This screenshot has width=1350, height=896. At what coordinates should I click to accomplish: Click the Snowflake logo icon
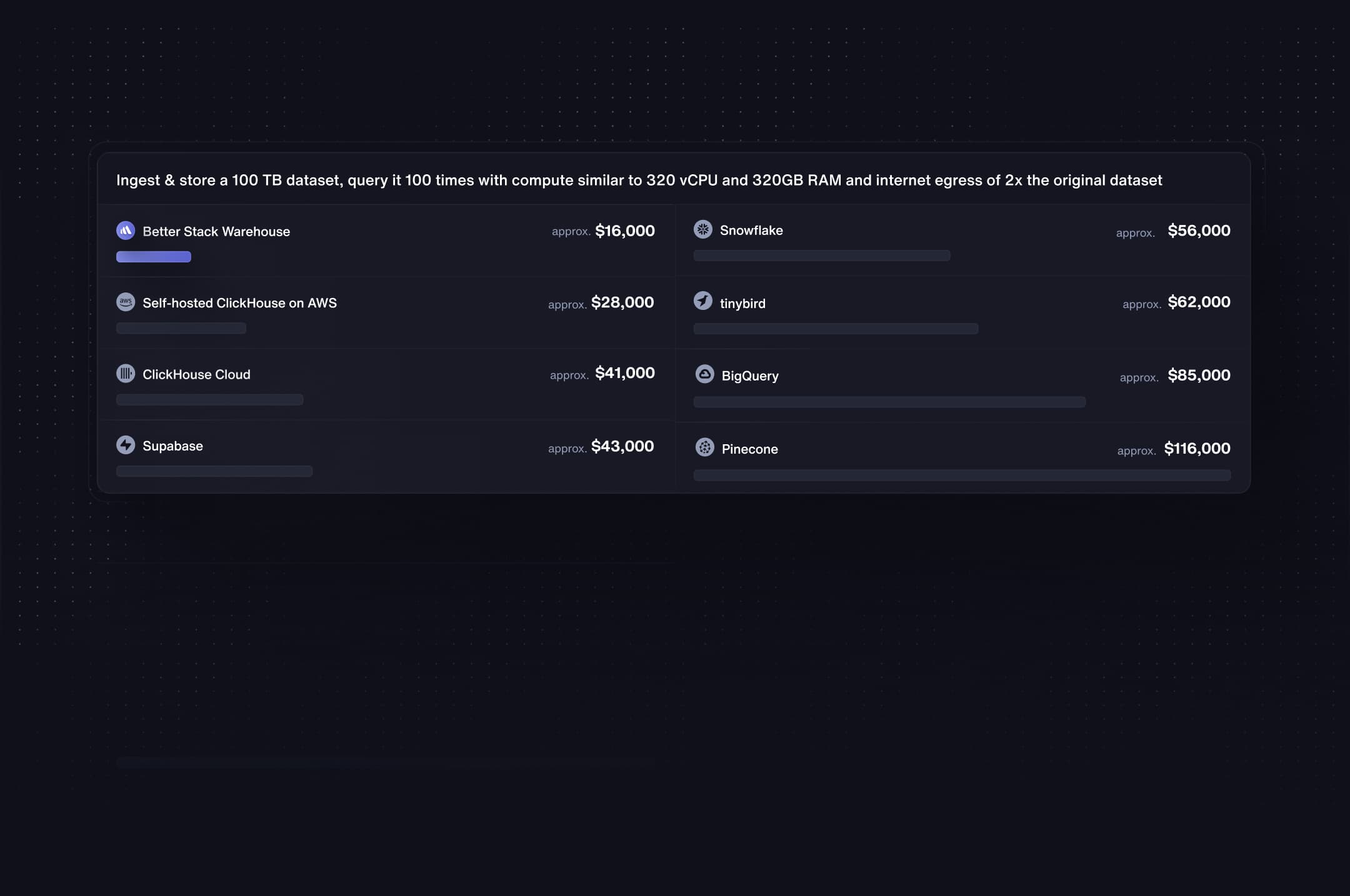coord(703,229)
